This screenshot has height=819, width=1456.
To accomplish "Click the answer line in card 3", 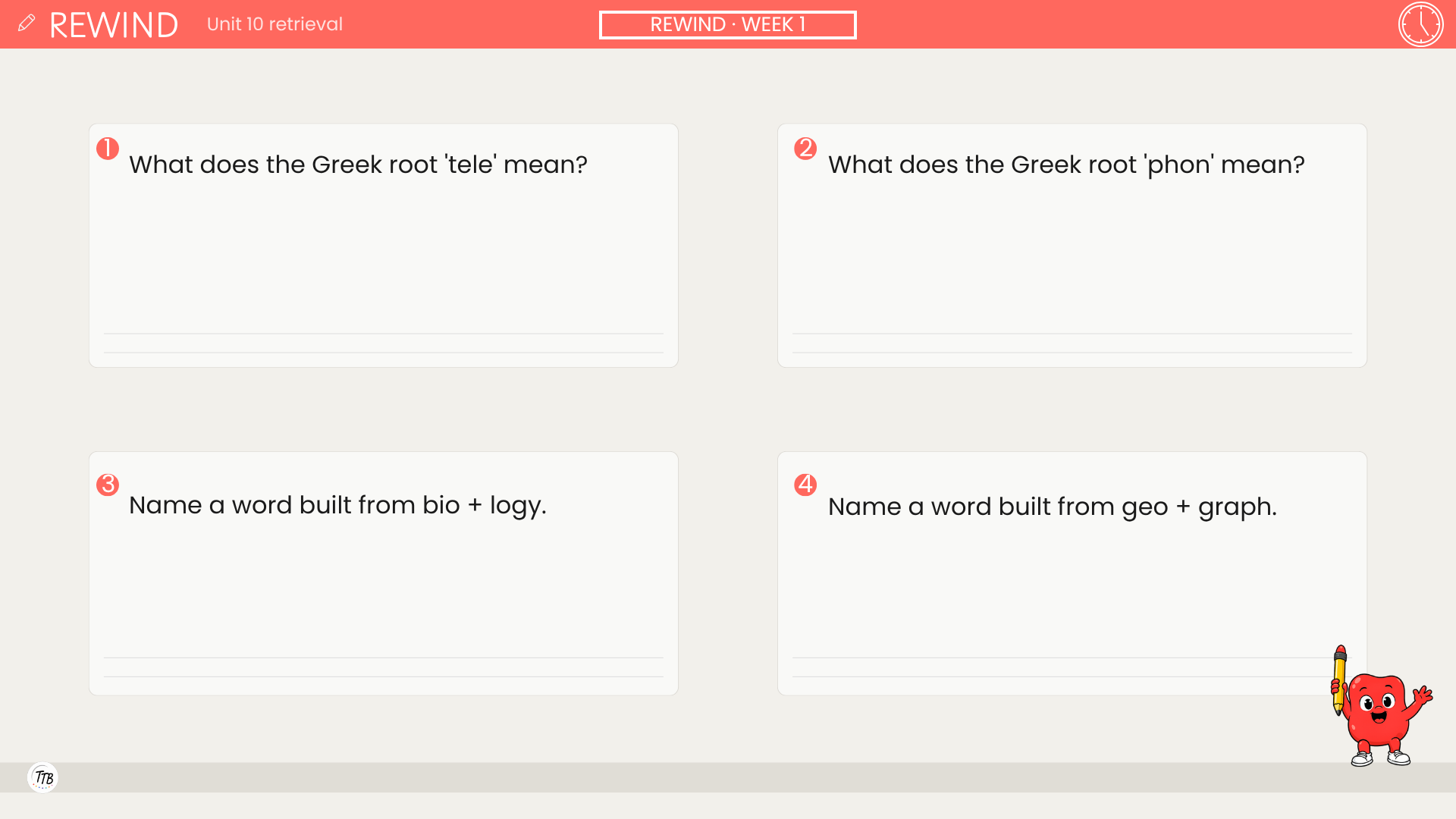I will [x=384, y=657].
